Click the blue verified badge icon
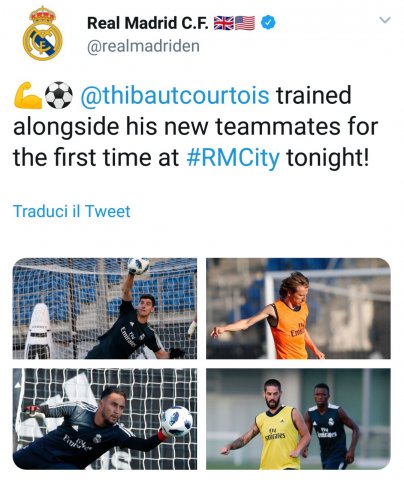 click(x=268, y=22)
